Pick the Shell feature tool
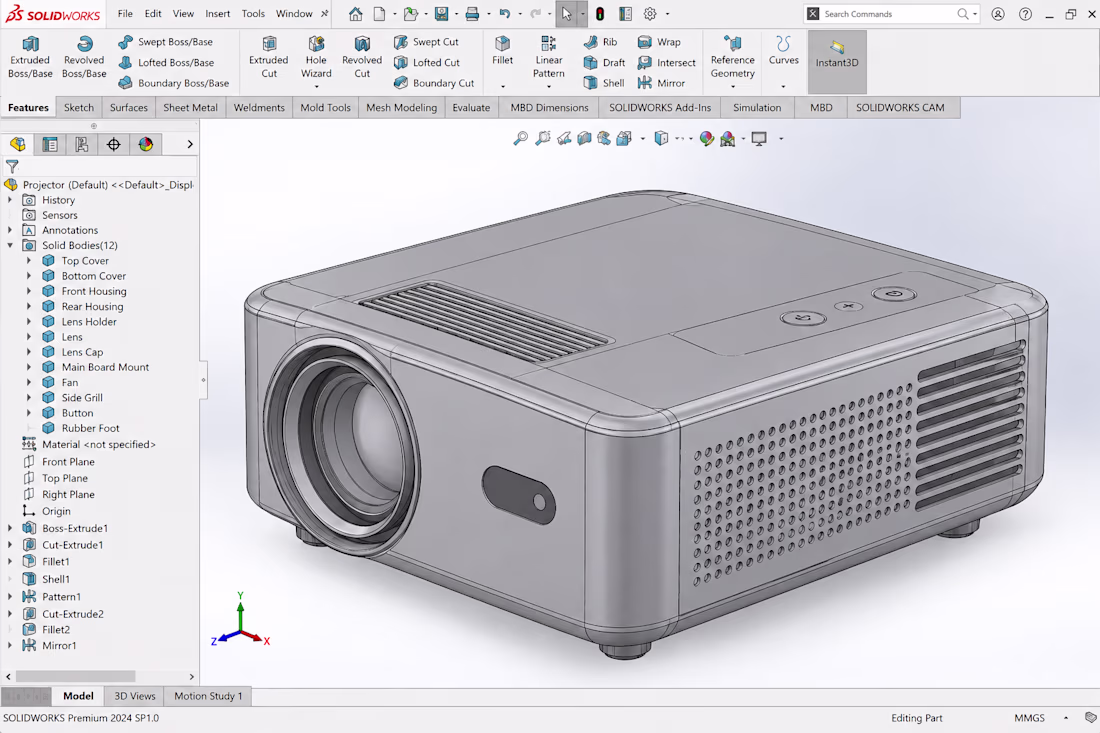1100x733 pixels. pyautogui.click(x=604, y=83)
